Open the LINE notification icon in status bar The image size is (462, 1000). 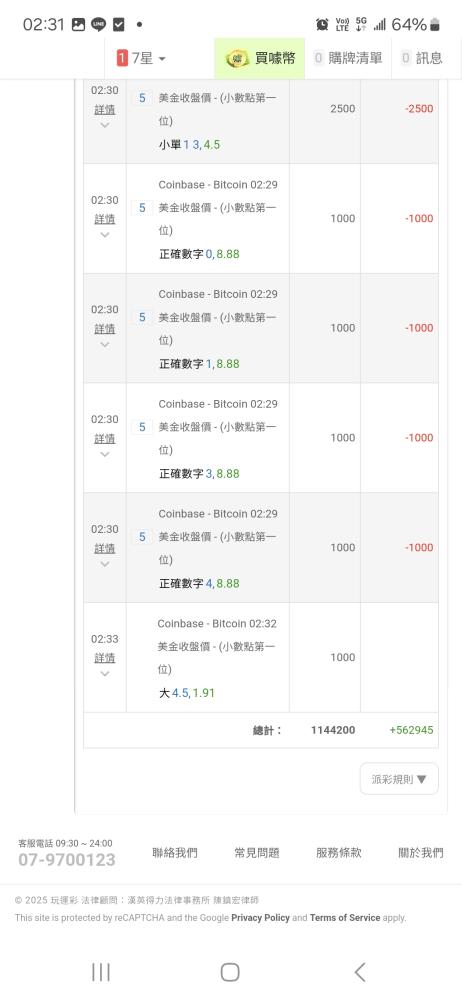click(98, 25)
